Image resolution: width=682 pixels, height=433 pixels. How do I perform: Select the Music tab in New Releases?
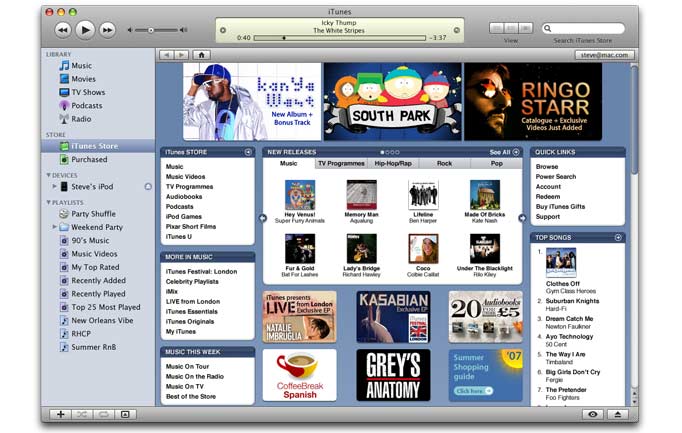(x=288, y=163)
